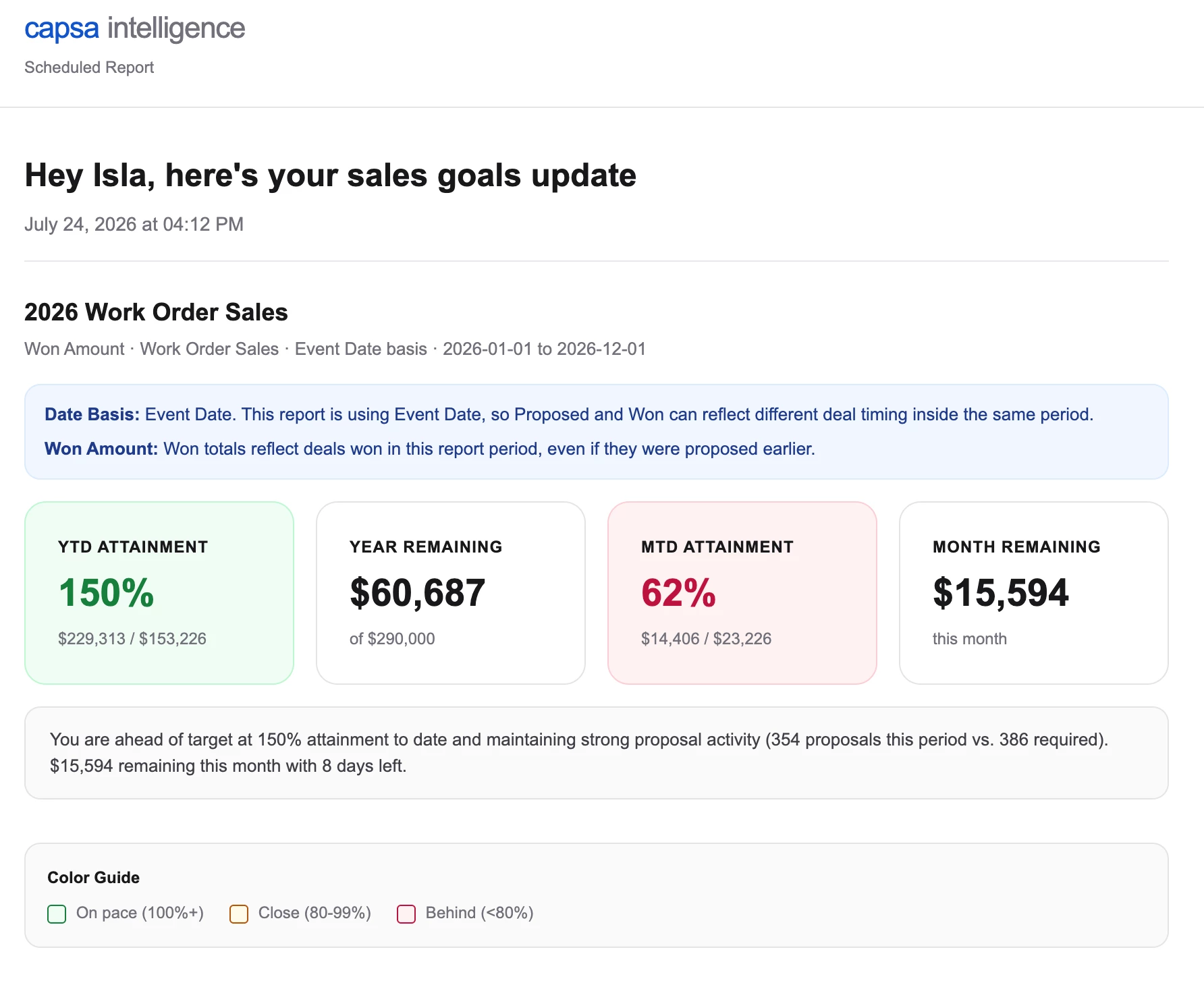Click the Won Amount bold label
This screenshot has width=1204, height=985.
pos(101,449)
